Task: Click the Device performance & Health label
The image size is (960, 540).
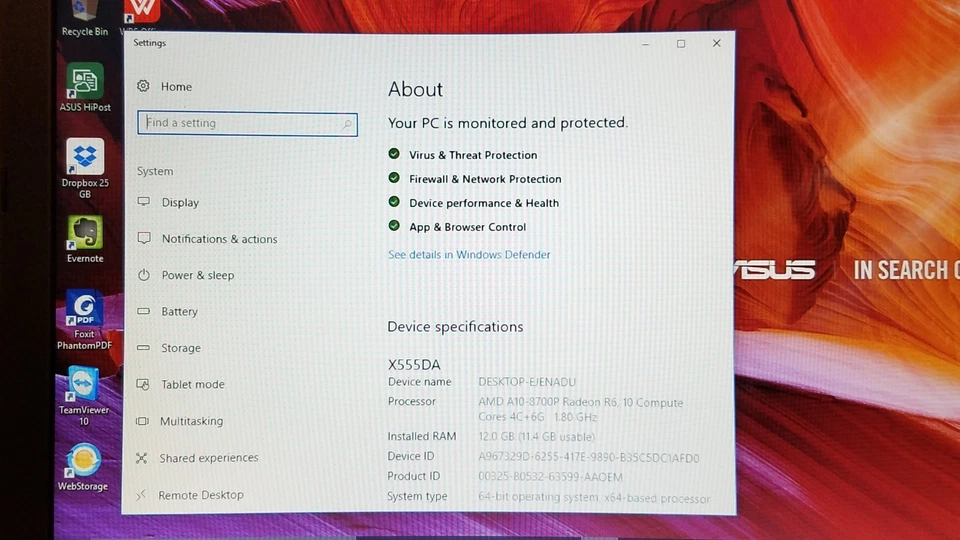Action: (x=484, y=203)
